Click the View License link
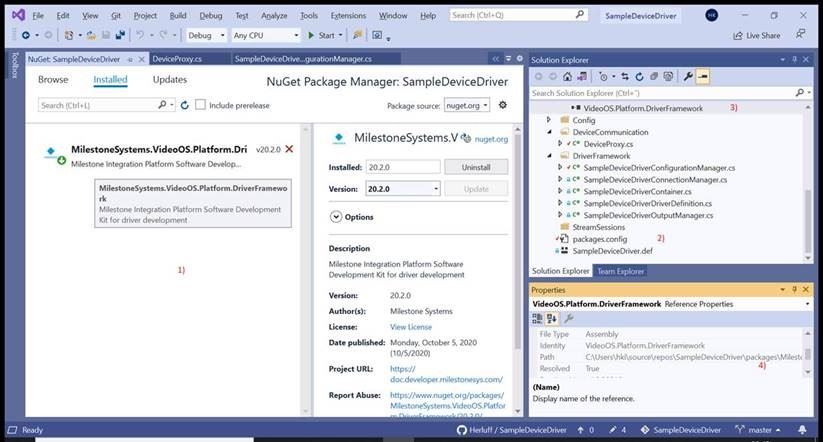 (411, 327)
